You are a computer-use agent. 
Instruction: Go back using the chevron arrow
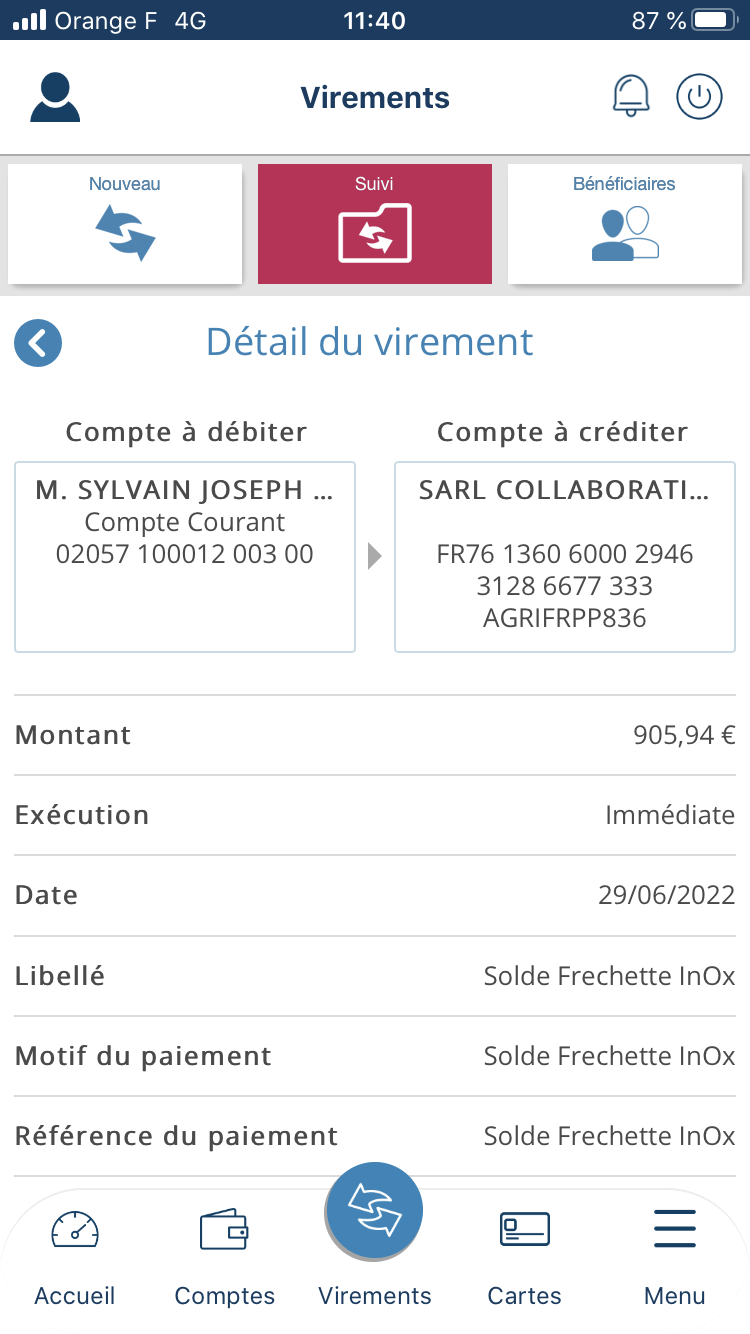[38, 343]
